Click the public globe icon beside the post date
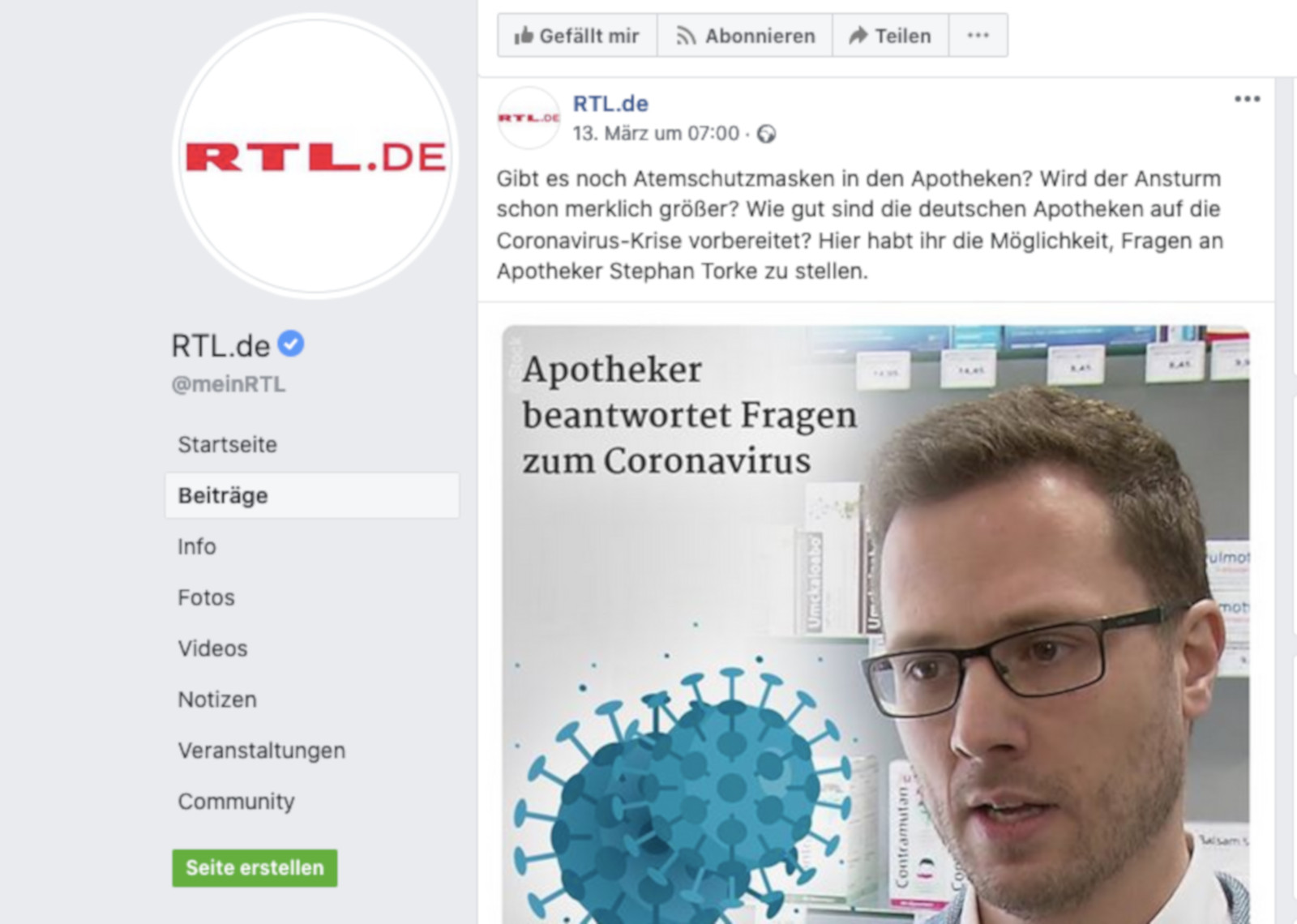 tap(766, 134)
